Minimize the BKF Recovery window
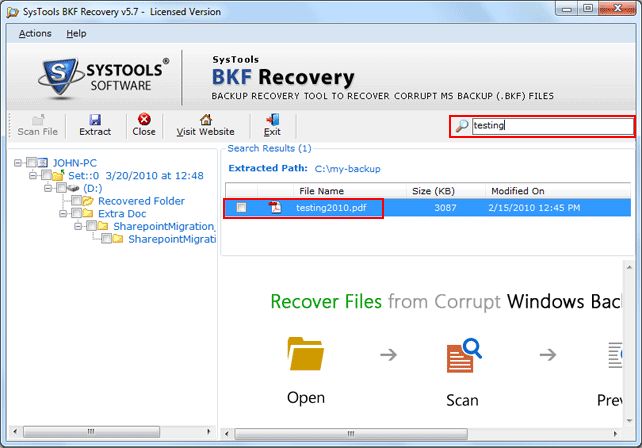 (567, 9)
